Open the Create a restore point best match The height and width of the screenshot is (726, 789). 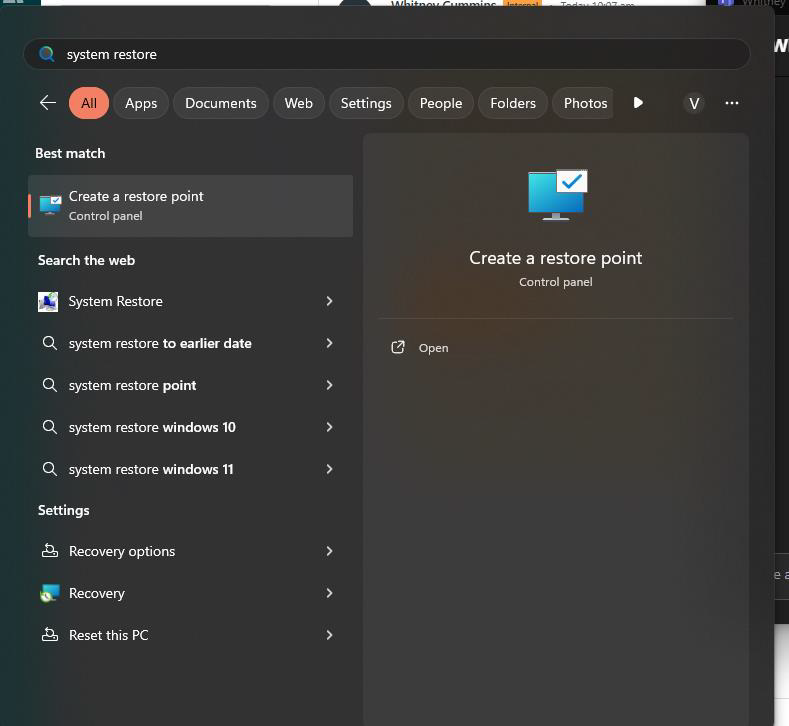click(190, 206)
